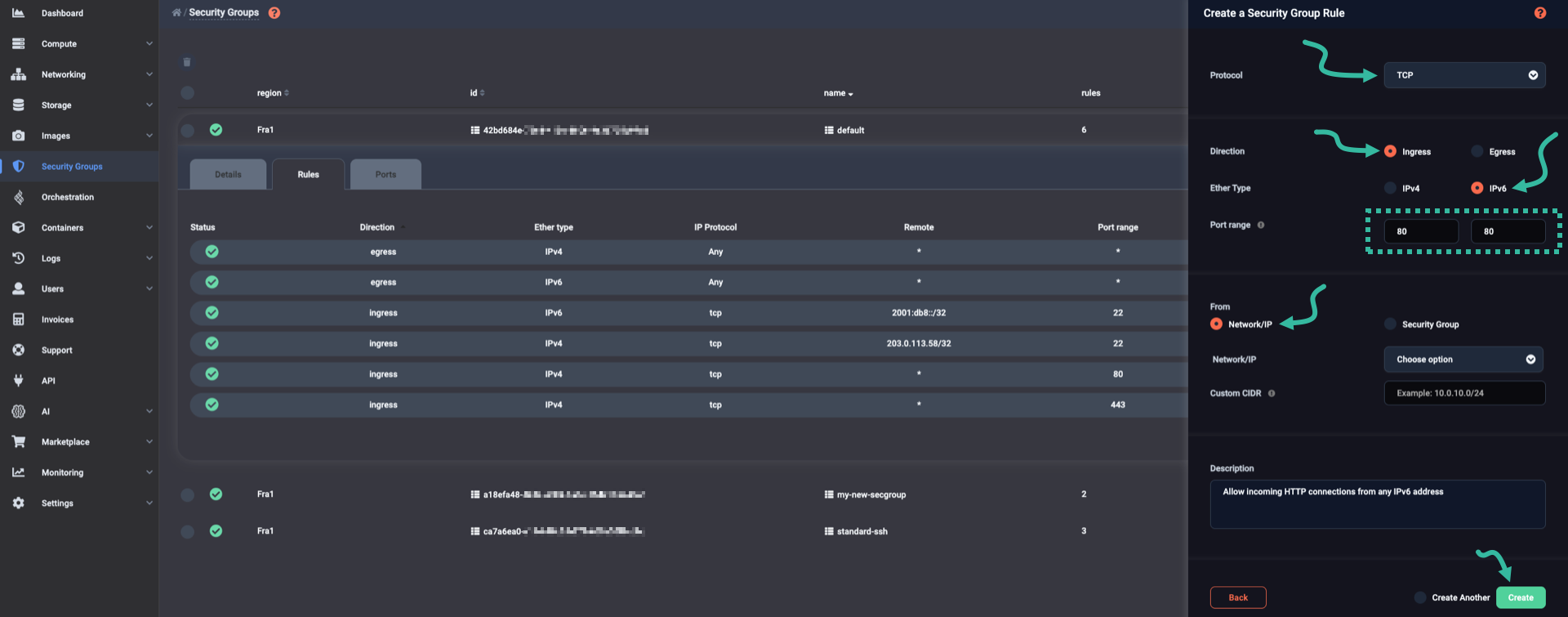The width and height of the screenshot is (1568, 617).
Task: Switch to the Details tab
Action: [x=228, y=174]
